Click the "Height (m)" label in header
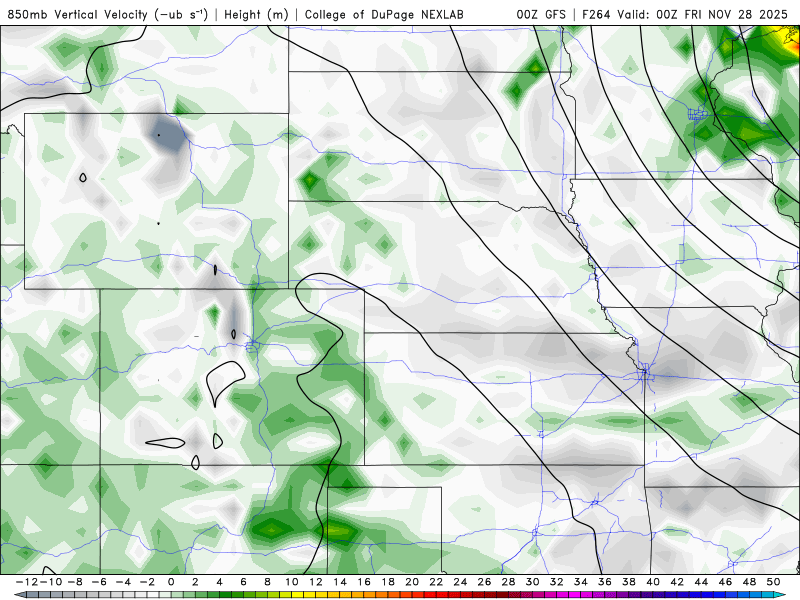Viewport: 800px width, 600px height. coord(256,14)
